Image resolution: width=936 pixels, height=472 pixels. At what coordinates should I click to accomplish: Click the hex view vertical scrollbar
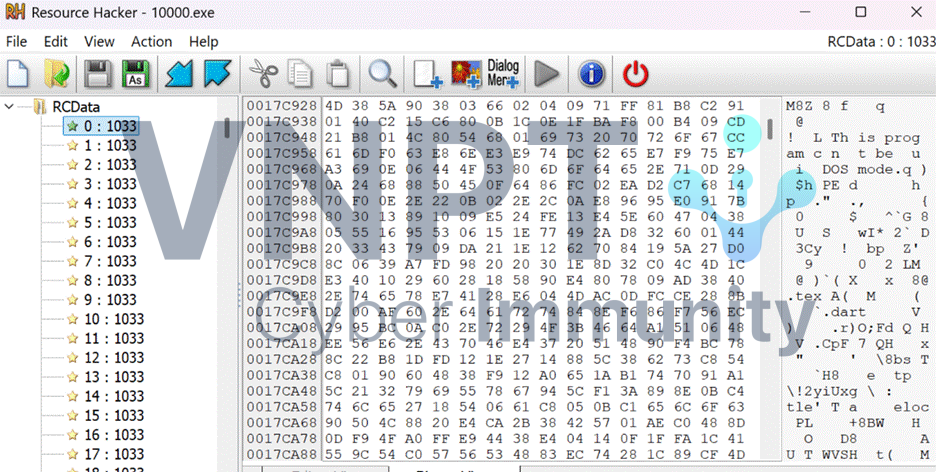770,130
